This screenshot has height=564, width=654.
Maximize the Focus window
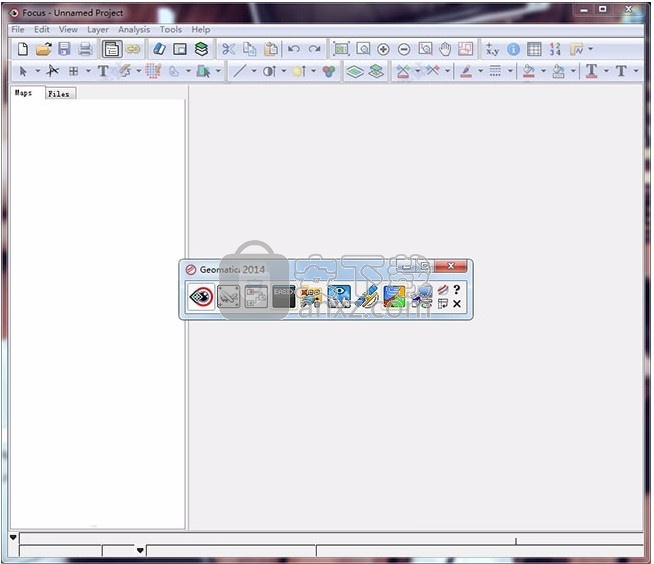point(603,9)
